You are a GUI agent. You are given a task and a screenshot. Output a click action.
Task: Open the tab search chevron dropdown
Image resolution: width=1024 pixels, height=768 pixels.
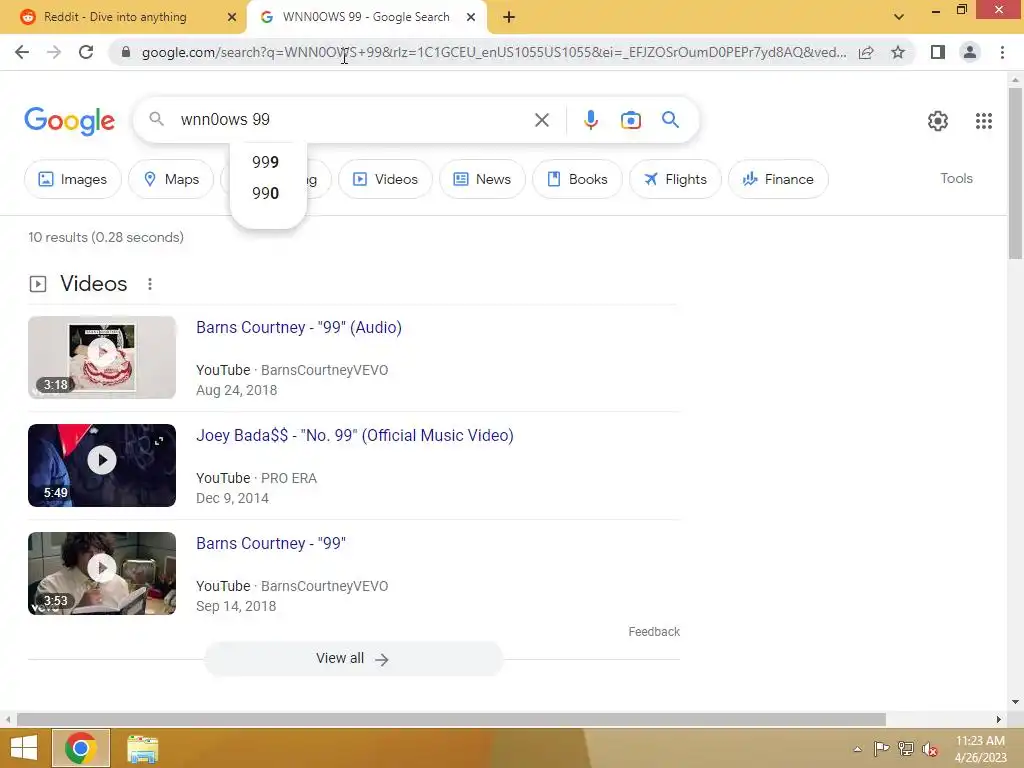click(x=899, y=17)
